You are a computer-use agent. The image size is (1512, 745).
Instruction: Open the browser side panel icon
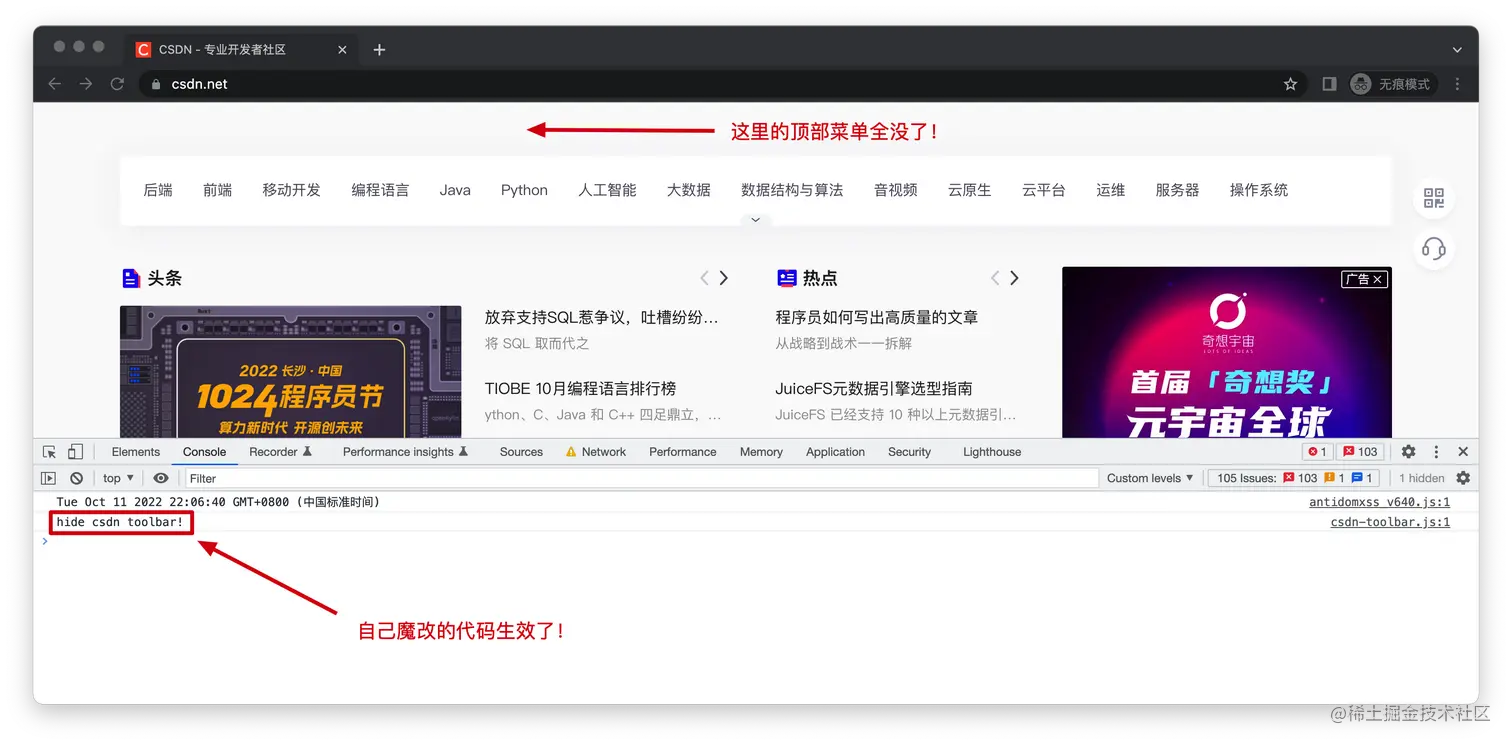[x=1329, y=84]
